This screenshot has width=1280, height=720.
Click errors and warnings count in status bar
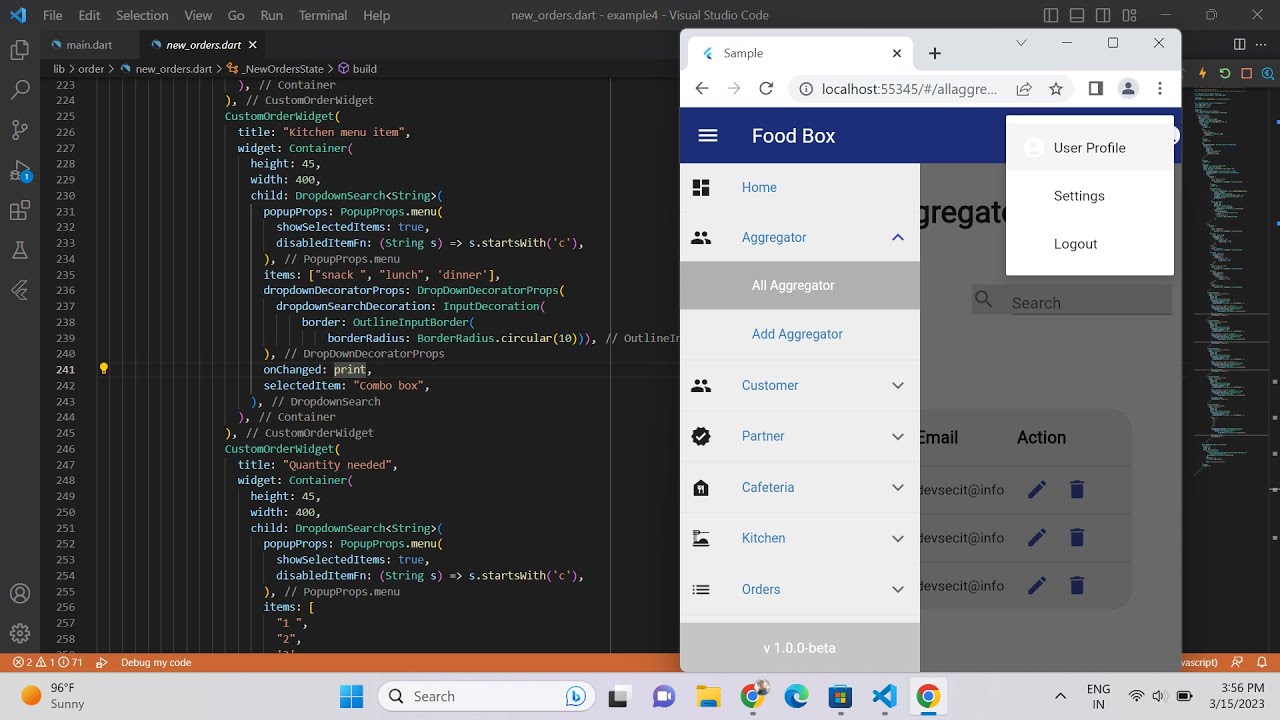click(x=48, y=662)
